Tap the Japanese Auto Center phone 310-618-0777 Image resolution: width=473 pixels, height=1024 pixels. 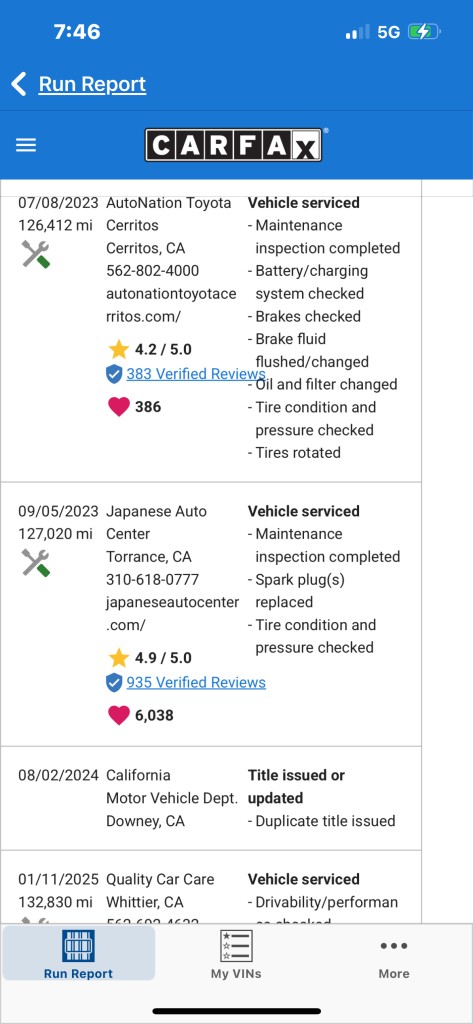coord(153,579)
